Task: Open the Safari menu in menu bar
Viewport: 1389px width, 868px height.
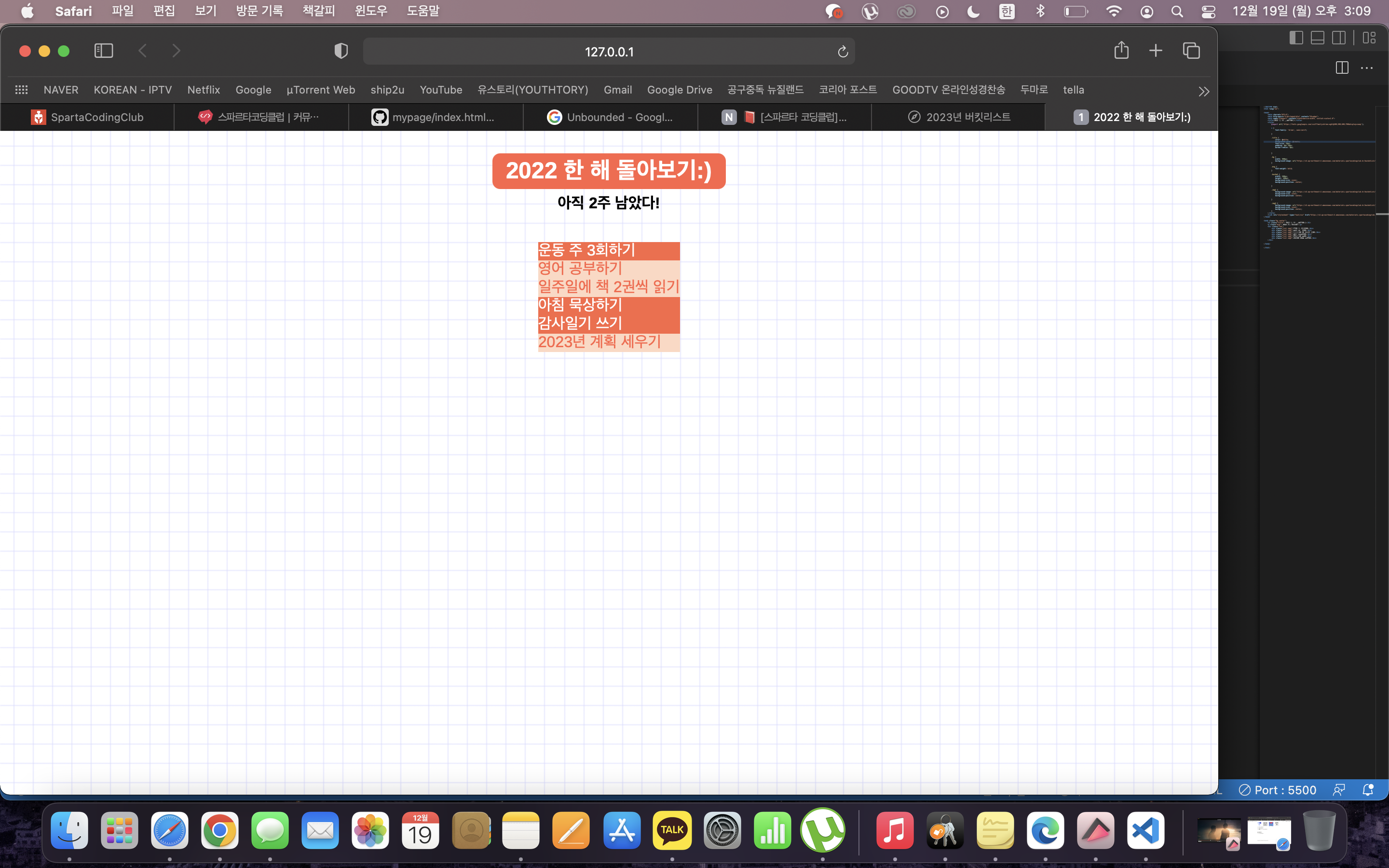Action: tap(73, 11)
